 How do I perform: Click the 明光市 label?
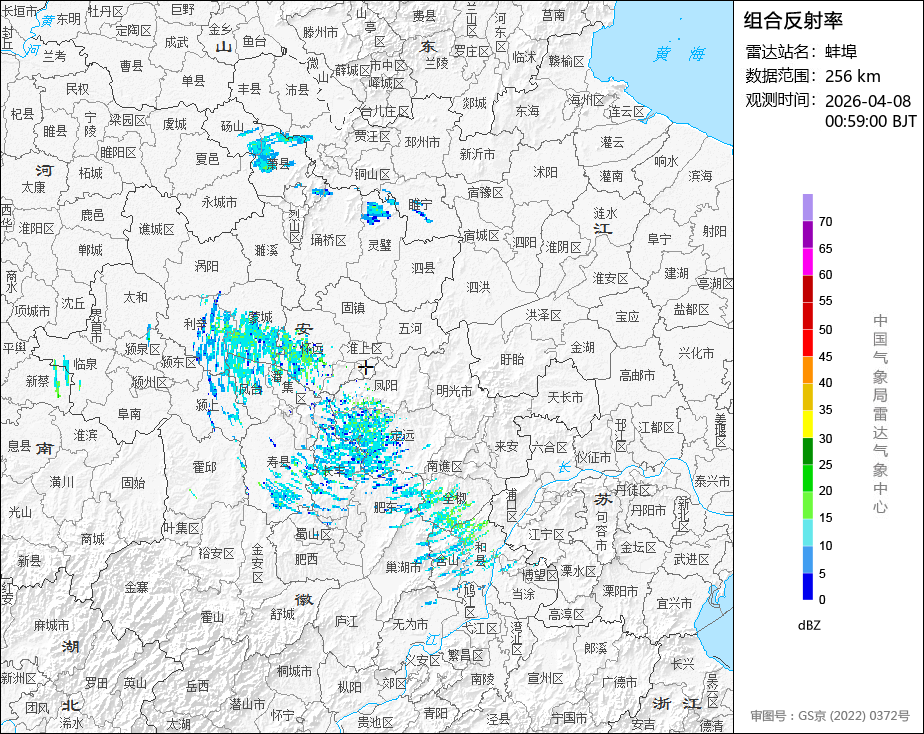pos(454,391)
